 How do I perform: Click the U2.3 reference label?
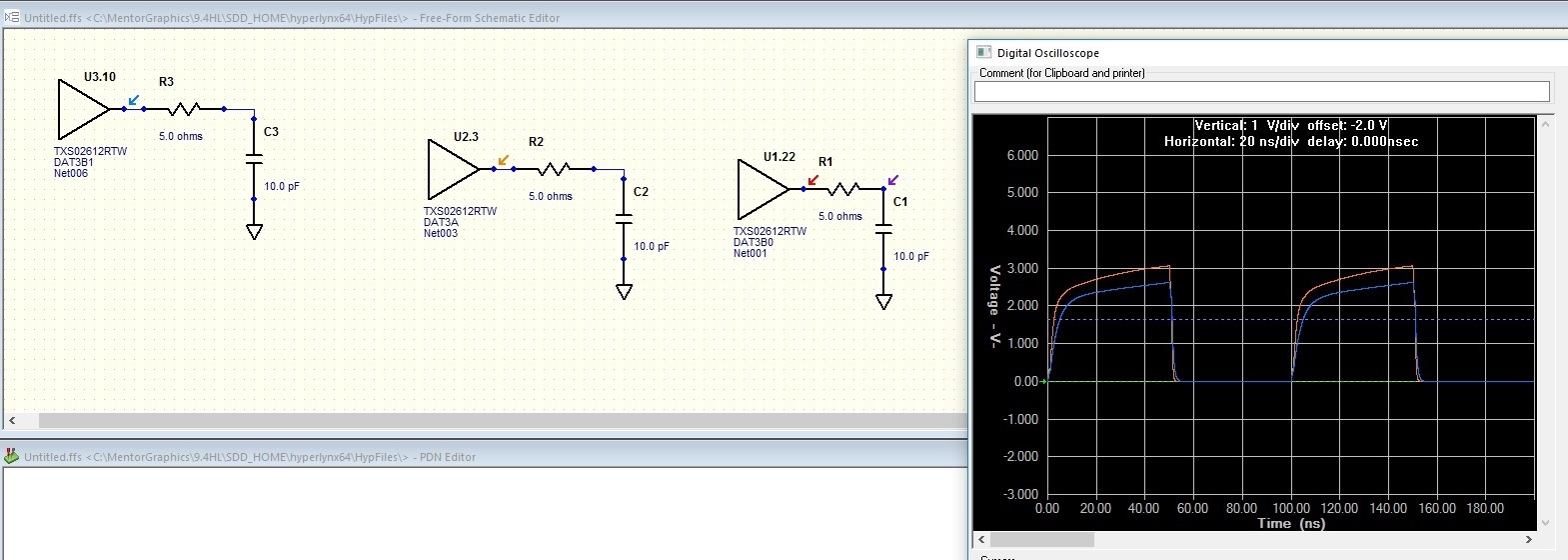tap(467, 137)
